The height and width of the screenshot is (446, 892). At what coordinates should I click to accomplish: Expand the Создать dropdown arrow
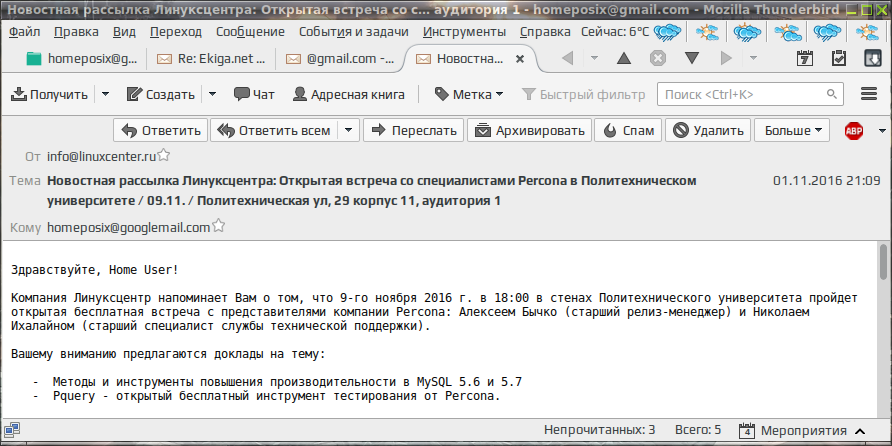coord(212,94)
